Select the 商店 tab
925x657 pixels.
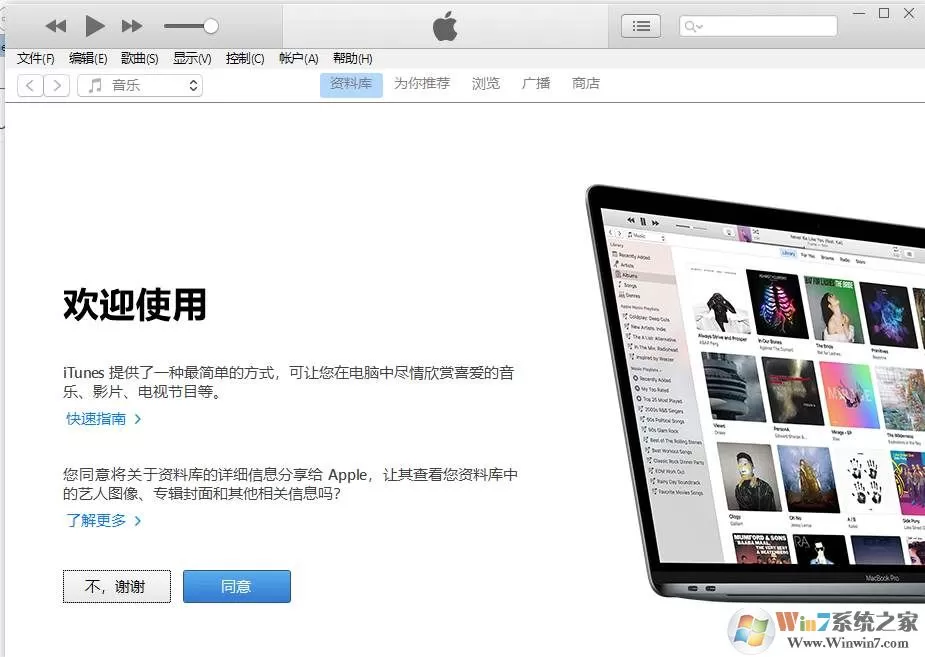click(586, 84)
